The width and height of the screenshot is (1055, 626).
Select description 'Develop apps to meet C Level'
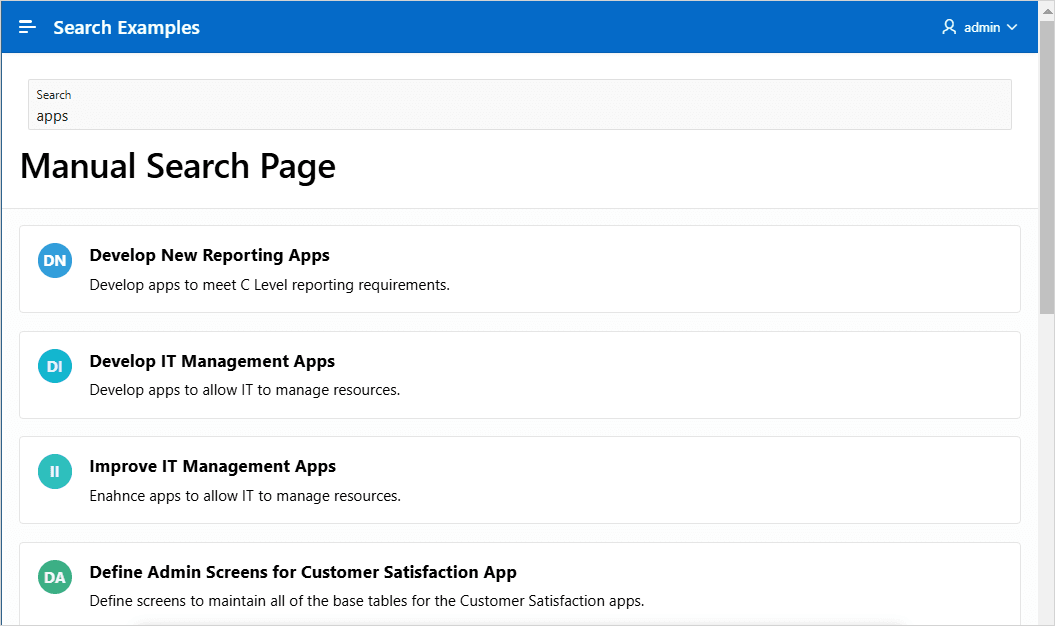pos(269,285)
